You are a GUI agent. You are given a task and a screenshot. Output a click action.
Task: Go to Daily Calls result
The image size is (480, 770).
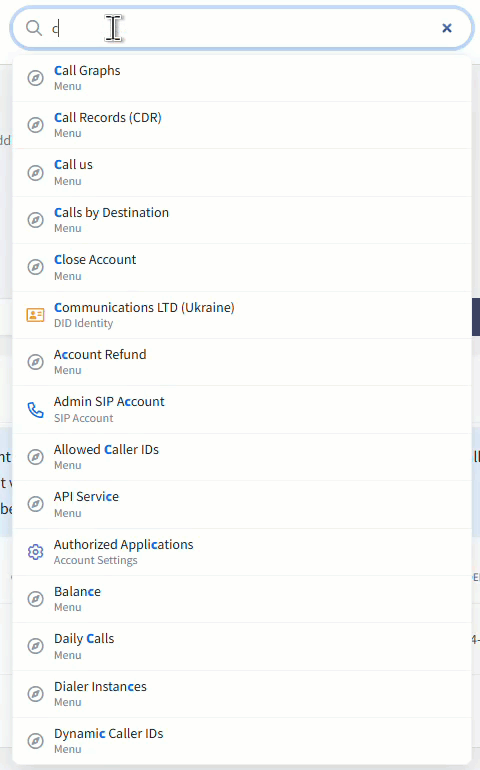pos(242,646)
